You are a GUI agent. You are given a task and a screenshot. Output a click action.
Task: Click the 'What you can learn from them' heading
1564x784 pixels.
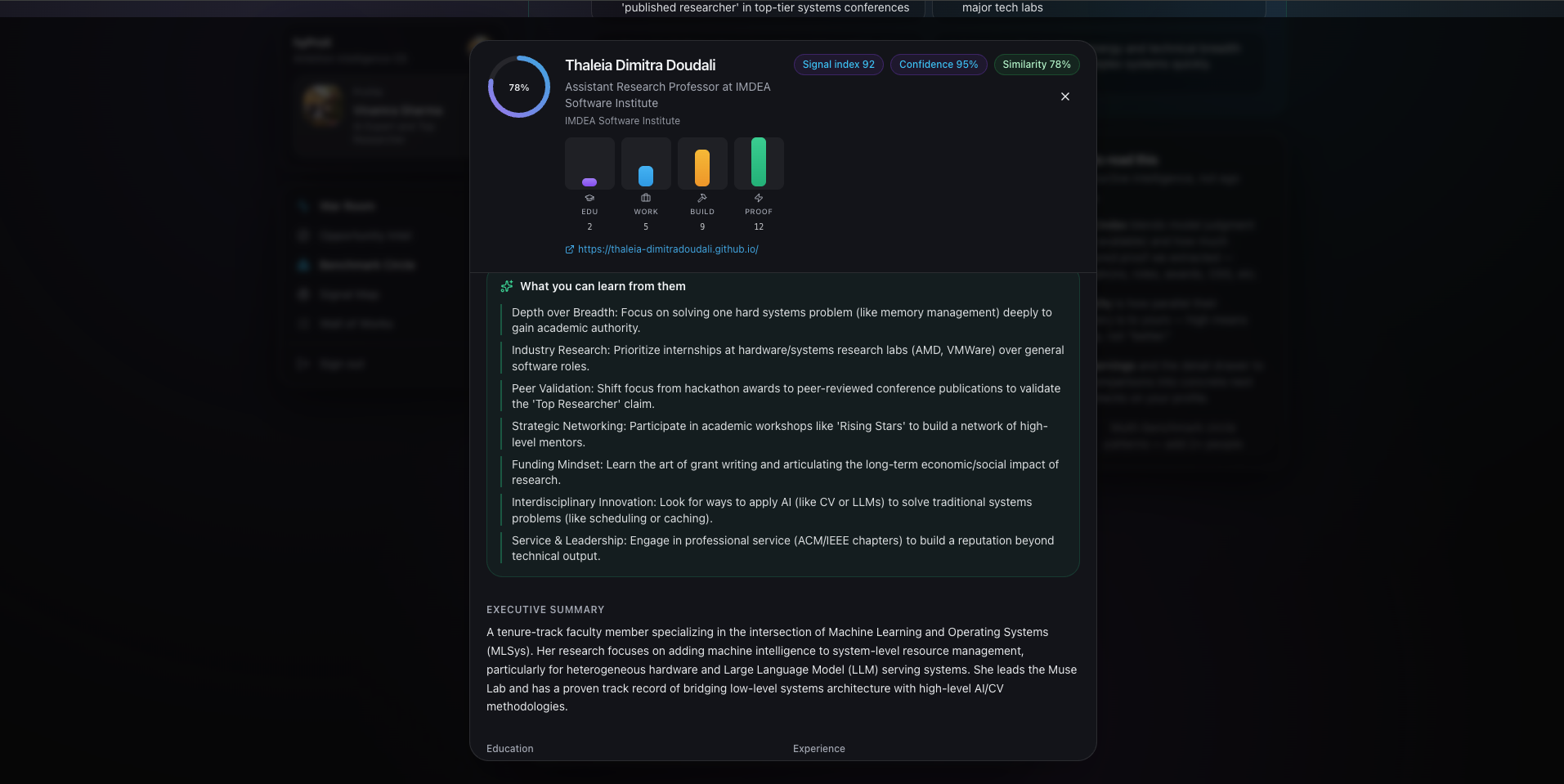[603, 286]
